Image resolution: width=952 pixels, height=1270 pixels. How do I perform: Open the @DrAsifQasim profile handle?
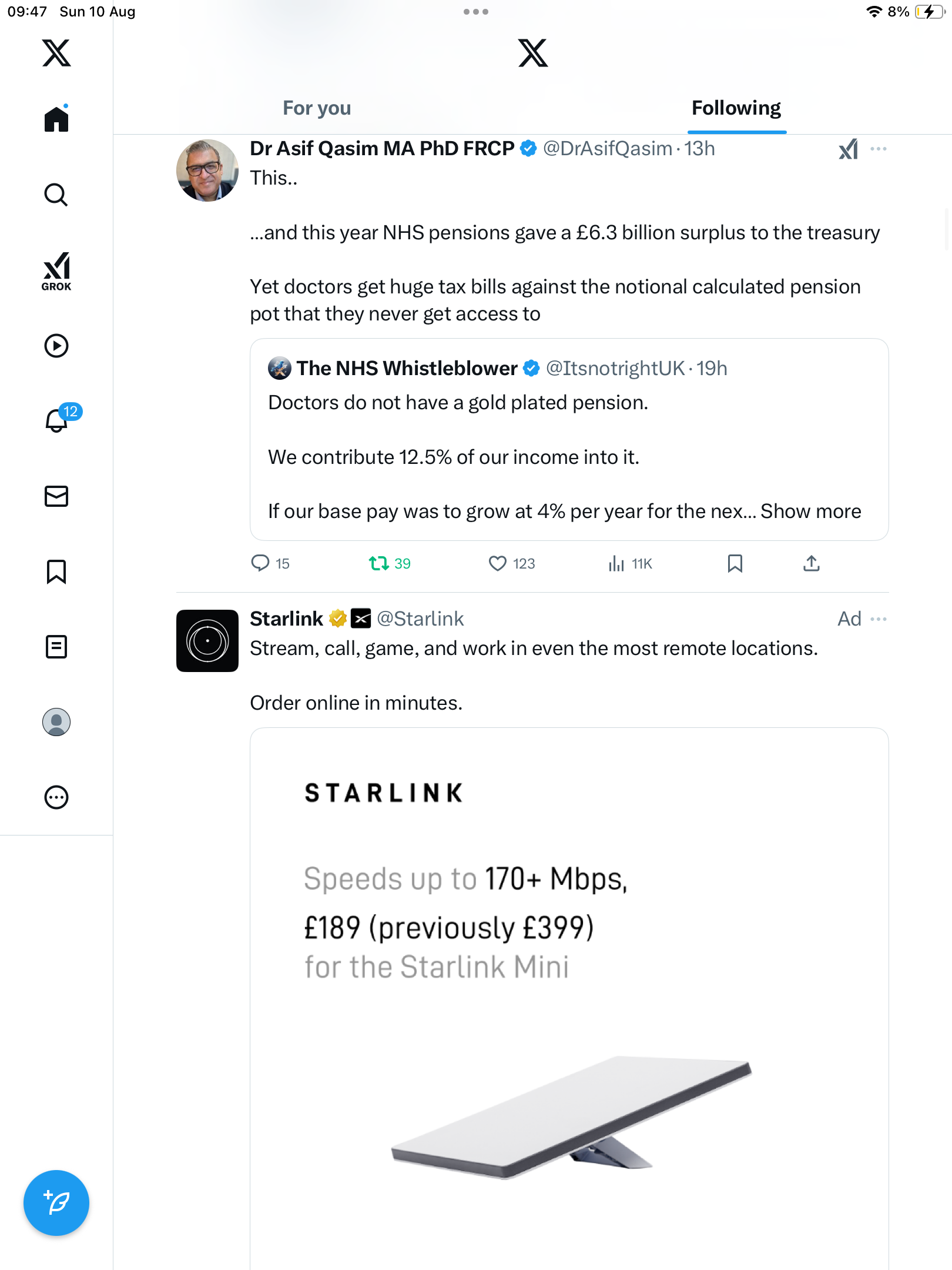coord(608,149)
